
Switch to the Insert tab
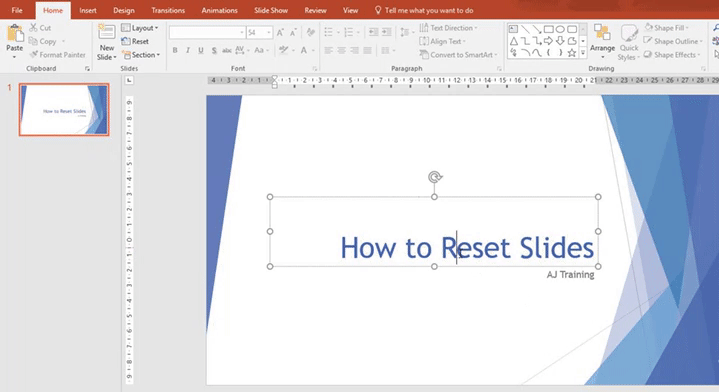(88, 10)
